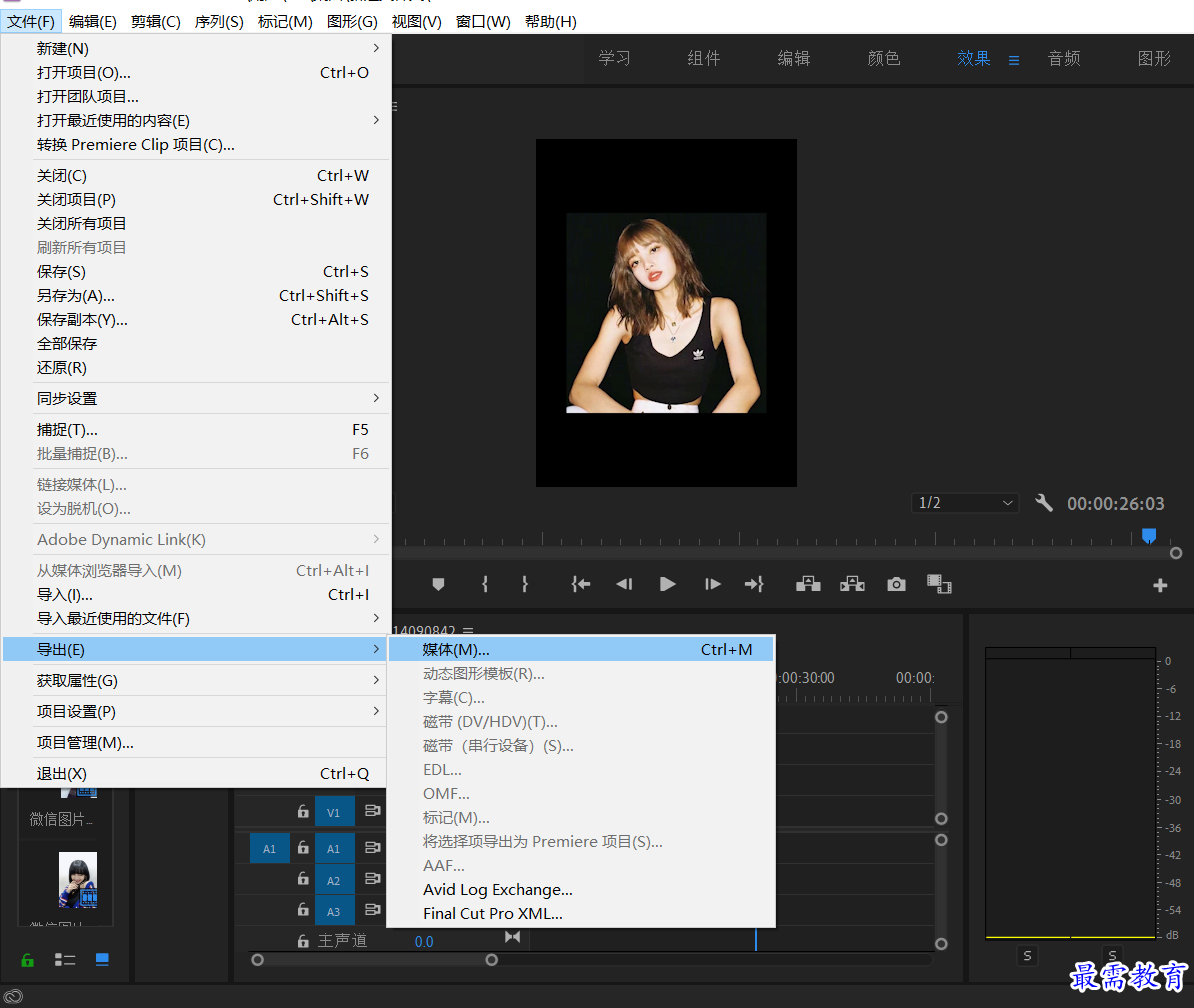This screenshot has width=1194, height=1008.
Task: Toggle lock on A2 track
Action: click(303, 879)
